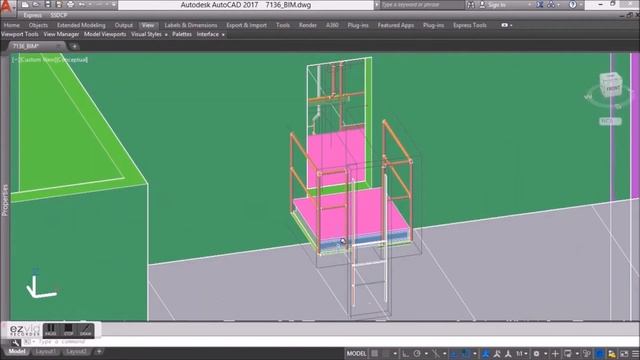The height and width of the screenshot is (360, 640).
Task: Toggle annotation visibility blue icon
Action: click(485, 353)
